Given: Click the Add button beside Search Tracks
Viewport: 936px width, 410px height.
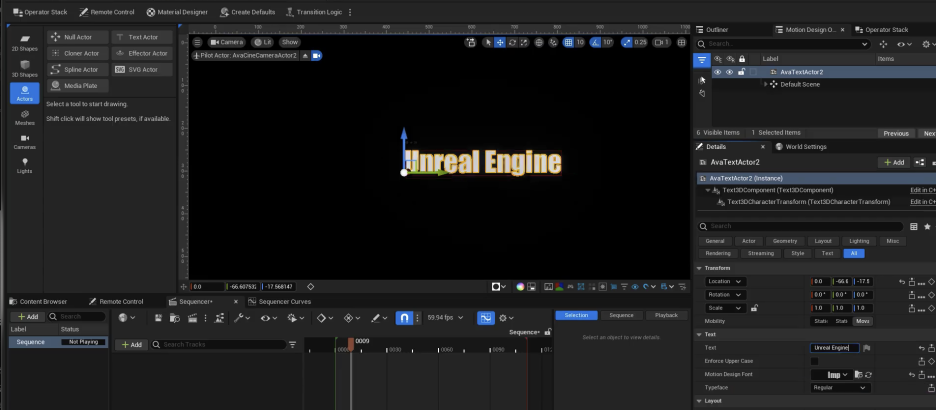Looking at the screenshot, I should (x=131, y=345).
